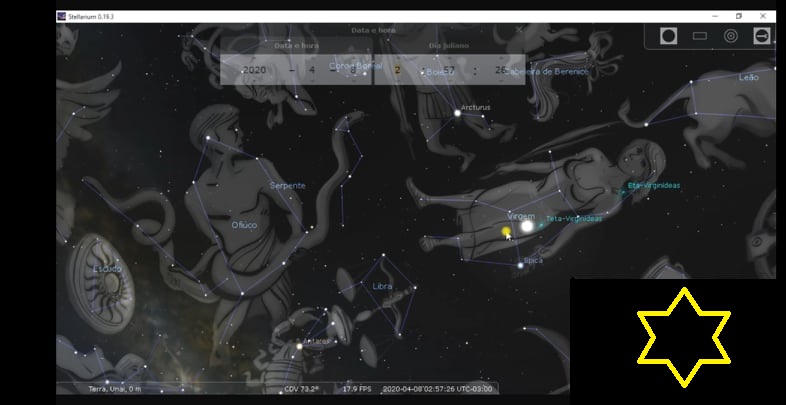Click the status bar date 2020-04-08 02:57:26

click(x=438, y=389)
